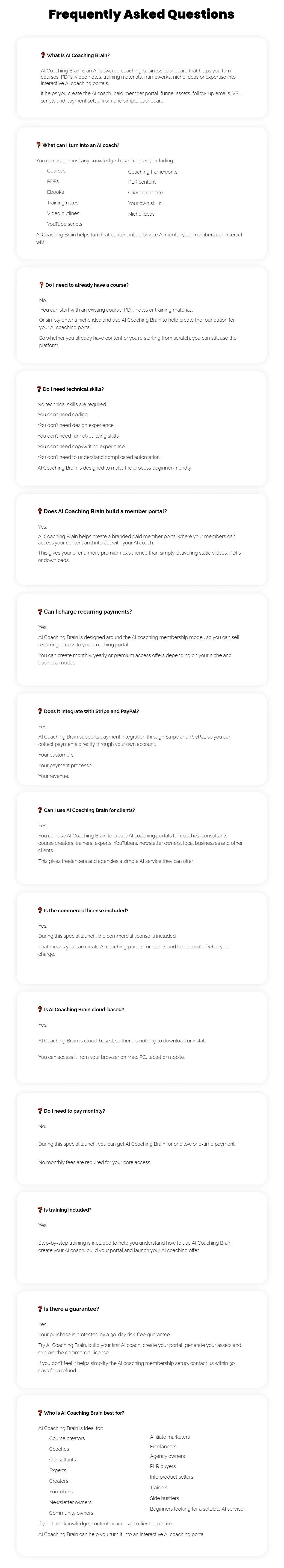
Task: Click the question mark icon by "Does it integrate with Stripe and PayPal?"
Action: (x=40, y=711)
